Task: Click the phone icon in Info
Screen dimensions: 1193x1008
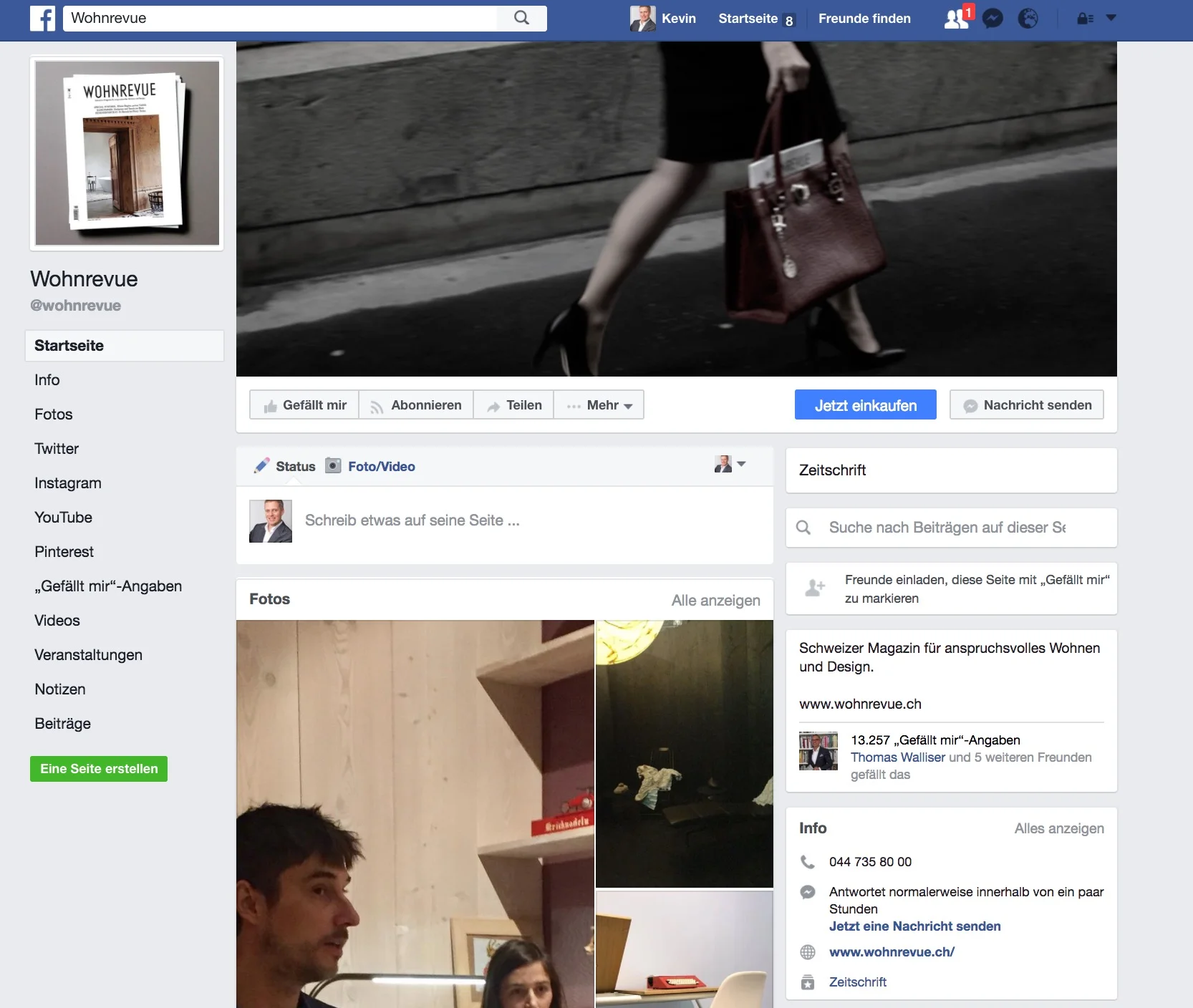Action: click(808, 862)
